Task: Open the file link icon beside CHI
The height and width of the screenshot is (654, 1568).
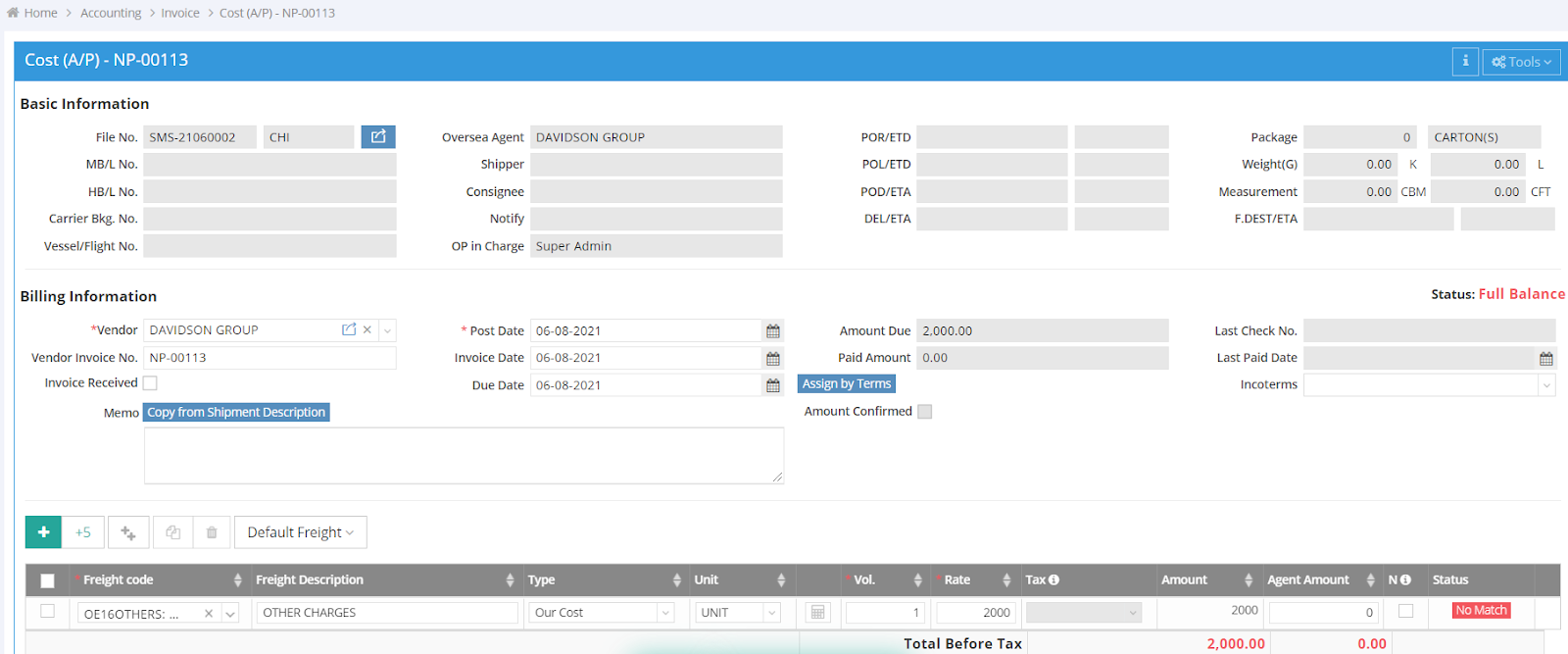Action: [377, 137]
